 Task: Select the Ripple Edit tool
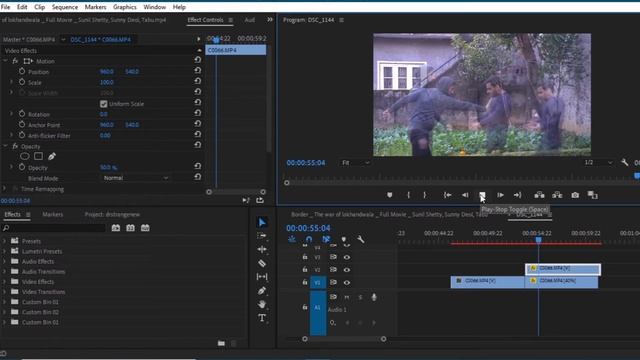pos(262,249)
